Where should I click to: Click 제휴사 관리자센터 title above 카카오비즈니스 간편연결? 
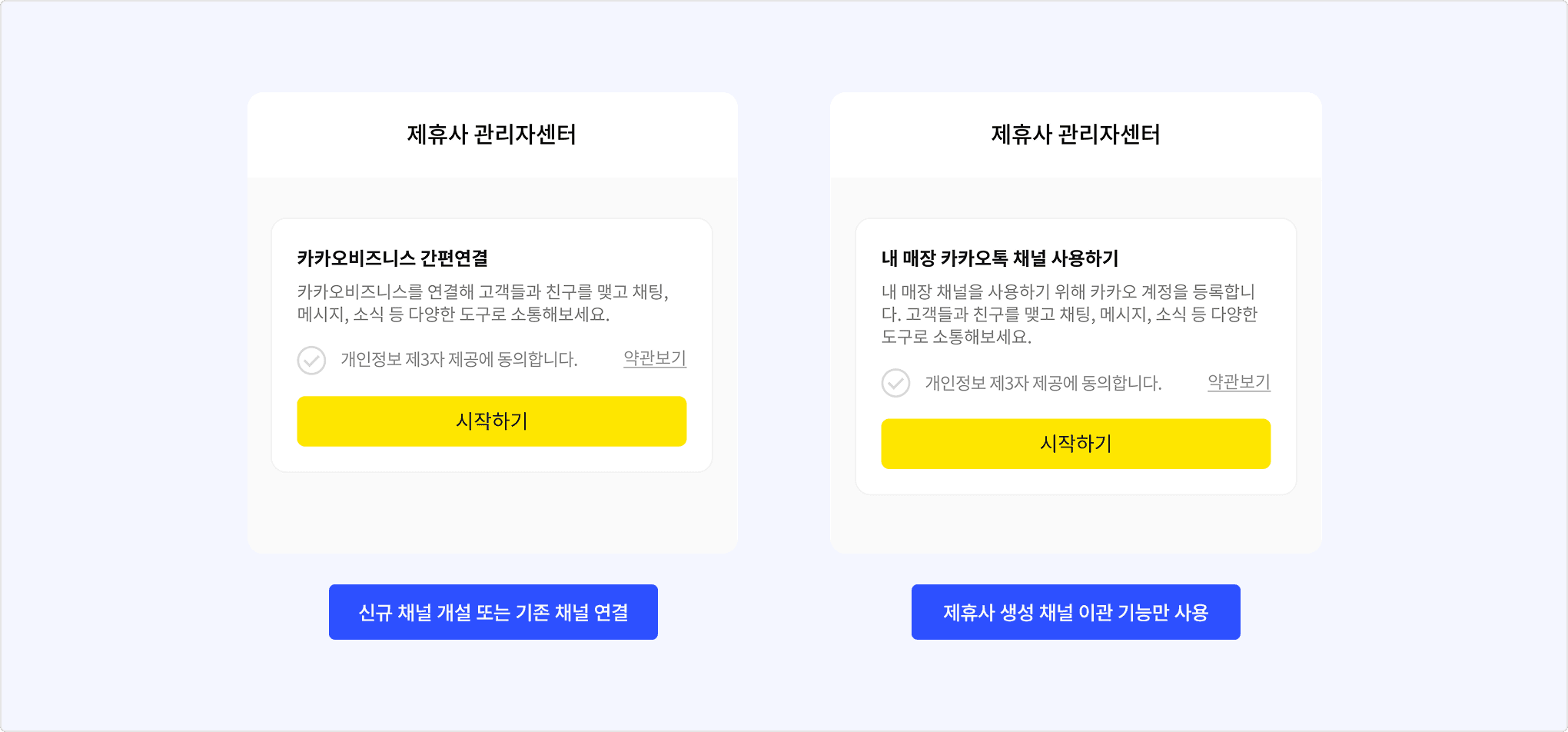tap(492, 135)
